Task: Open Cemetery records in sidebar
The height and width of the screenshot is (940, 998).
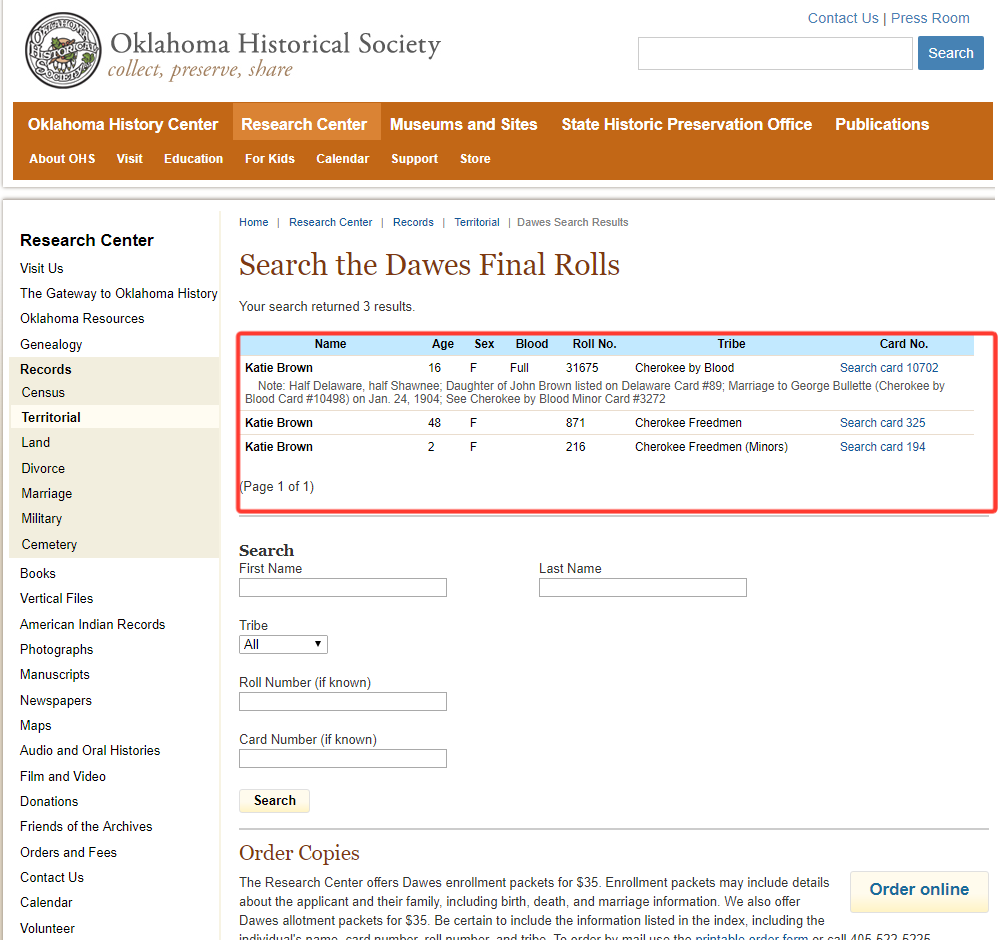Action: (x=49, y=545)
